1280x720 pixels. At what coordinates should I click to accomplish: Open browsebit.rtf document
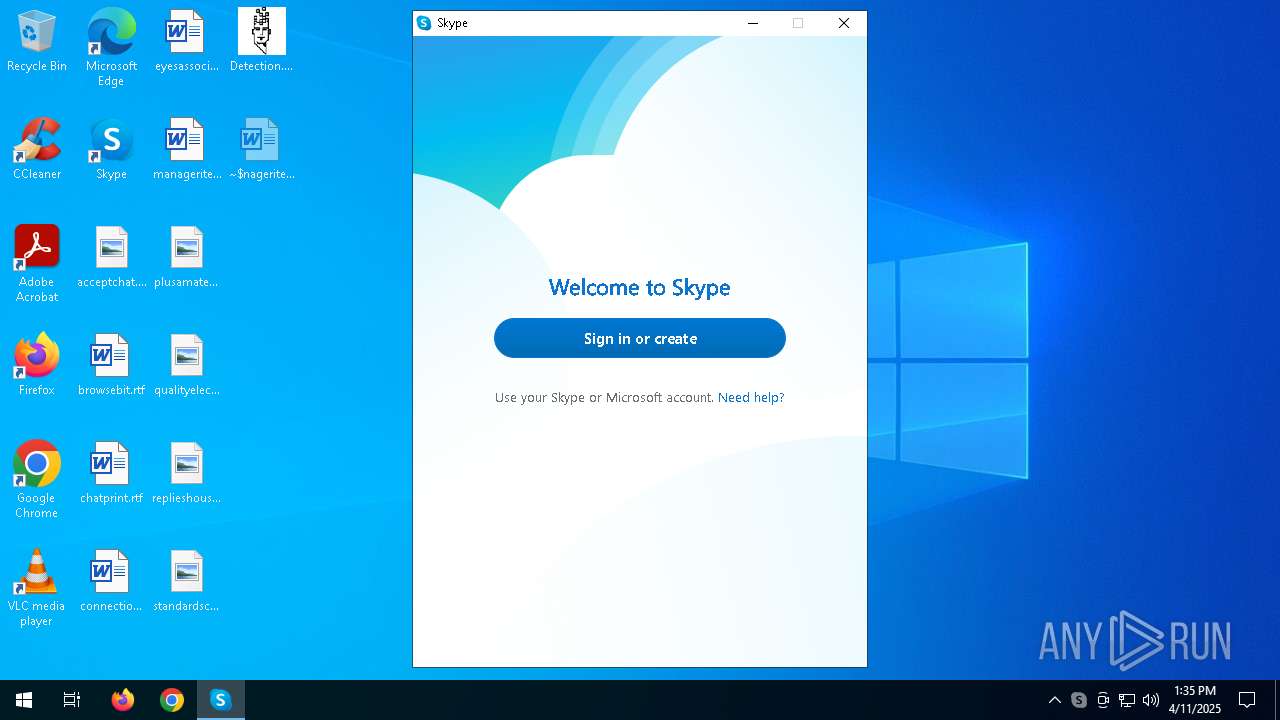coord(111,365)
